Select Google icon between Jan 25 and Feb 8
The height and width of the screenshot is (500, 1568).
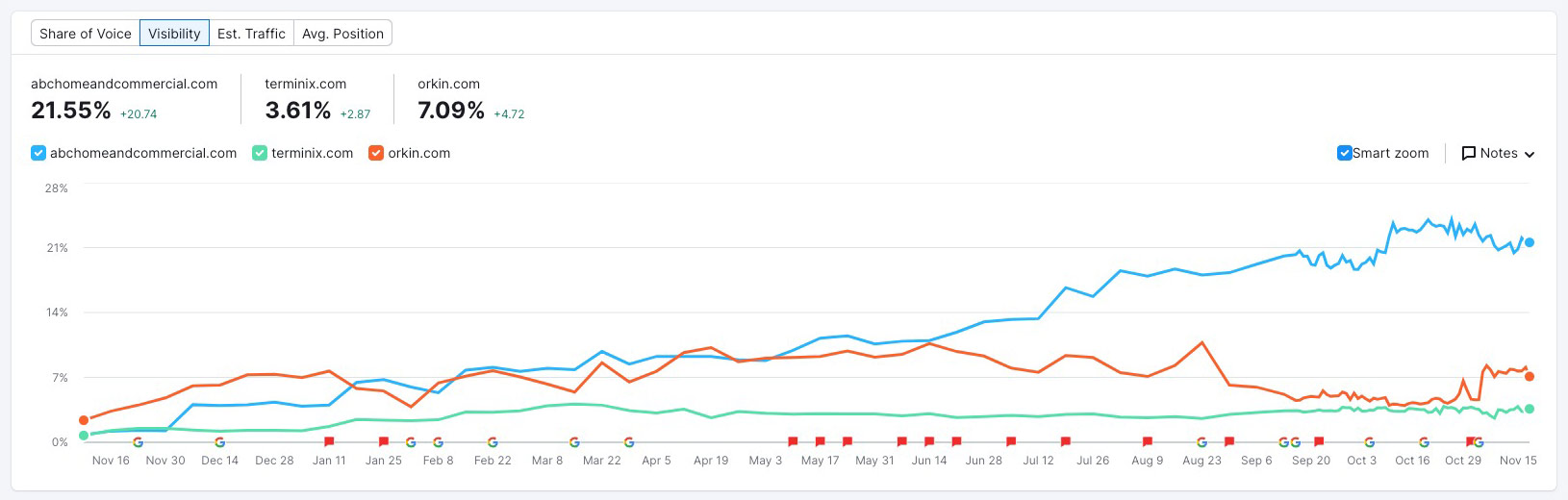tap(411, 442)
